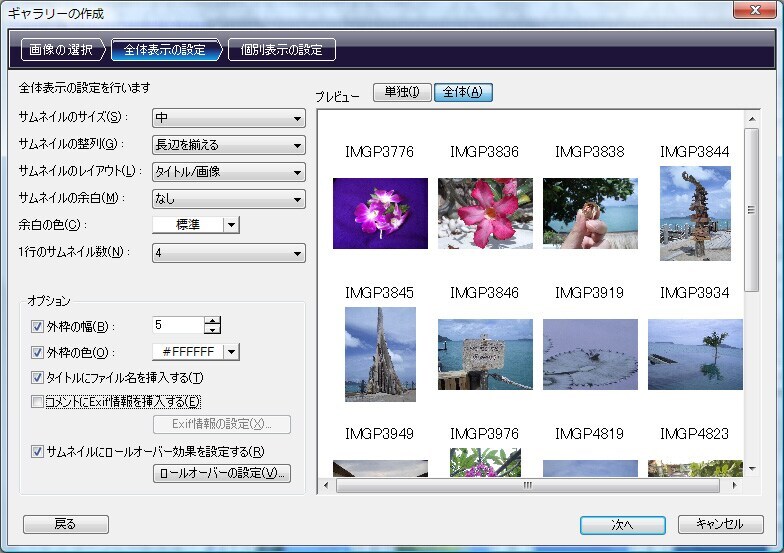Click the IMGP4819 title text
784x553 pixels.
click(590, 434)
